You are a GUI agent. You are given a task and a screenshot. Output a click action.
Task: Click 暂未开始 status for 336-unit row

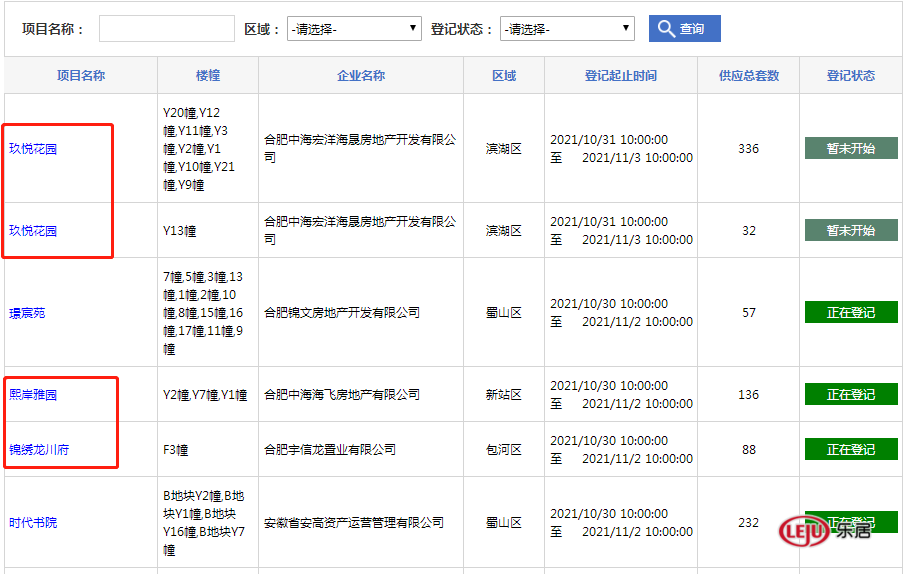(851, 148)
